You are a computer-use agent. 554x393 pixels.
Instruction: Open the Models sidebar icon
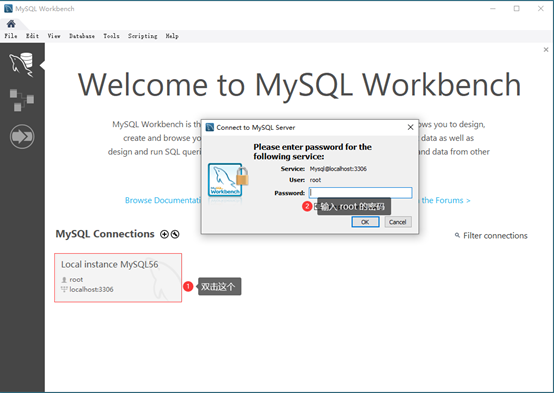point(22,100)
